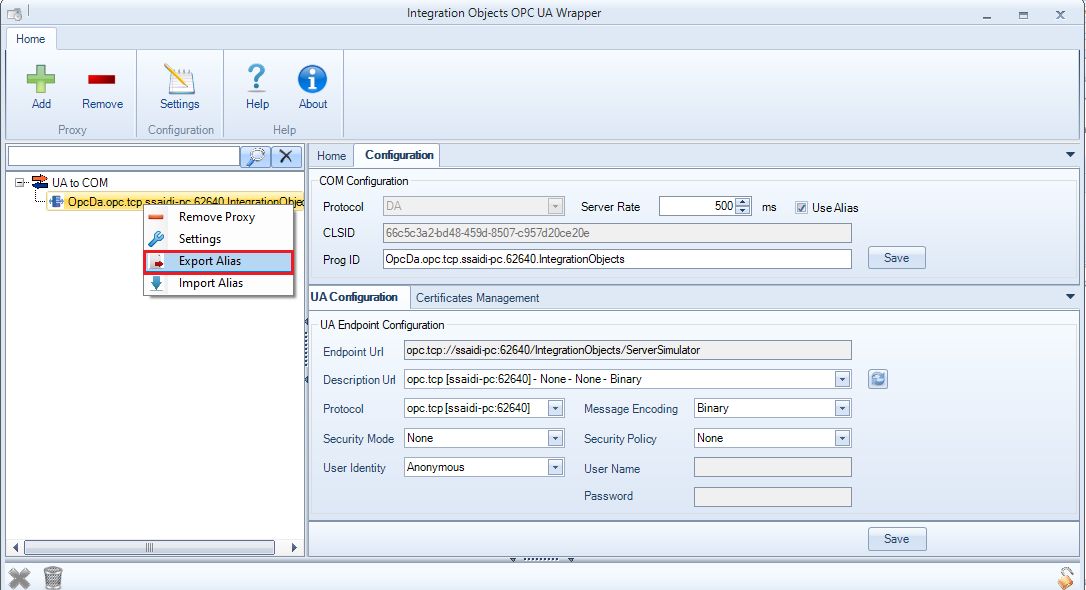Toggle the Use Alias checkbox
This screenshot has width=1086, height=590.
[801, 207]
